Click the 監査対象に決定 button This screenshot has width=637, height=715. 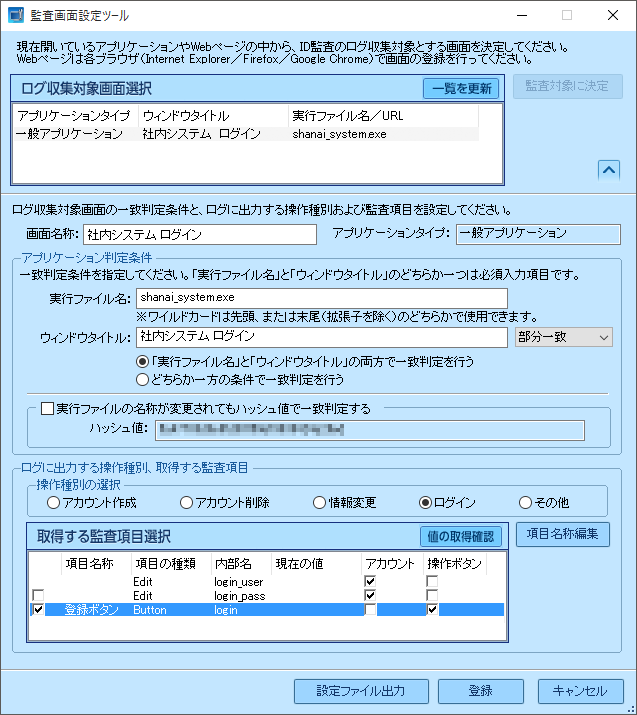[x=568, y=86]
